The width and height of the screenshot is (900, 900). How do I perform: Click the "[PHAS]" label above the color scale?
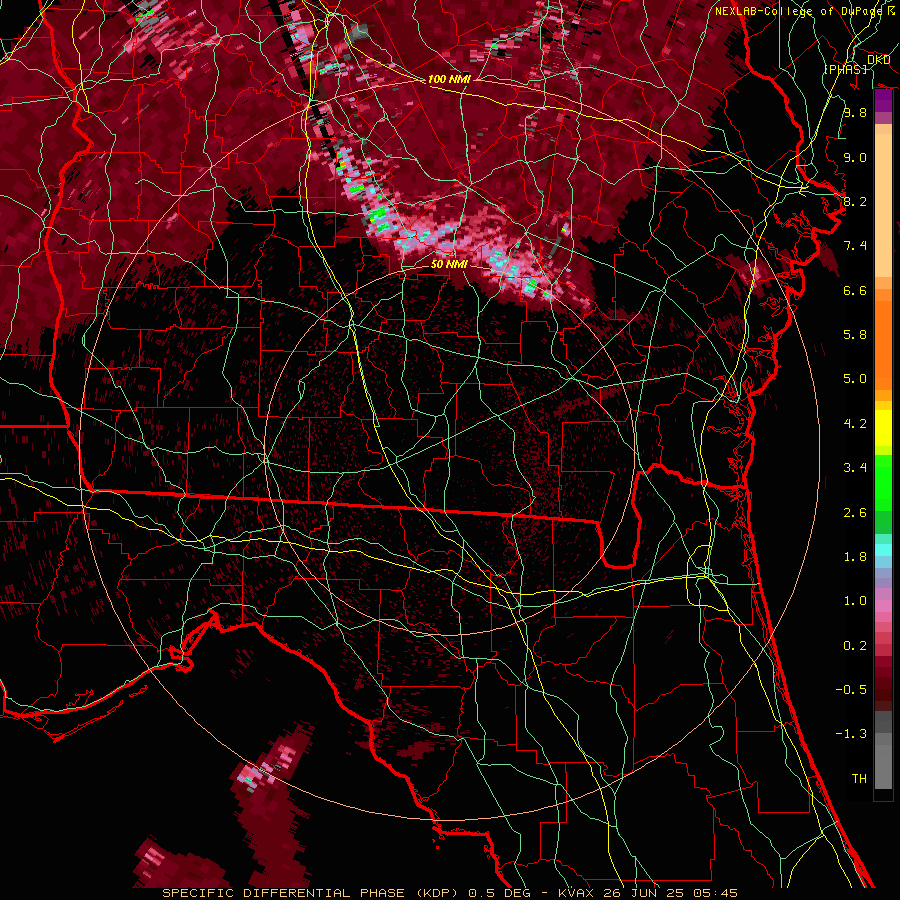coord(845,69)
